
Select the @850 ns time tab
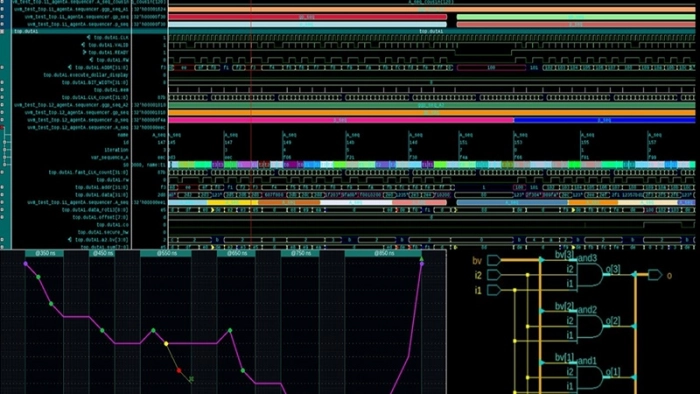[383, 253]
